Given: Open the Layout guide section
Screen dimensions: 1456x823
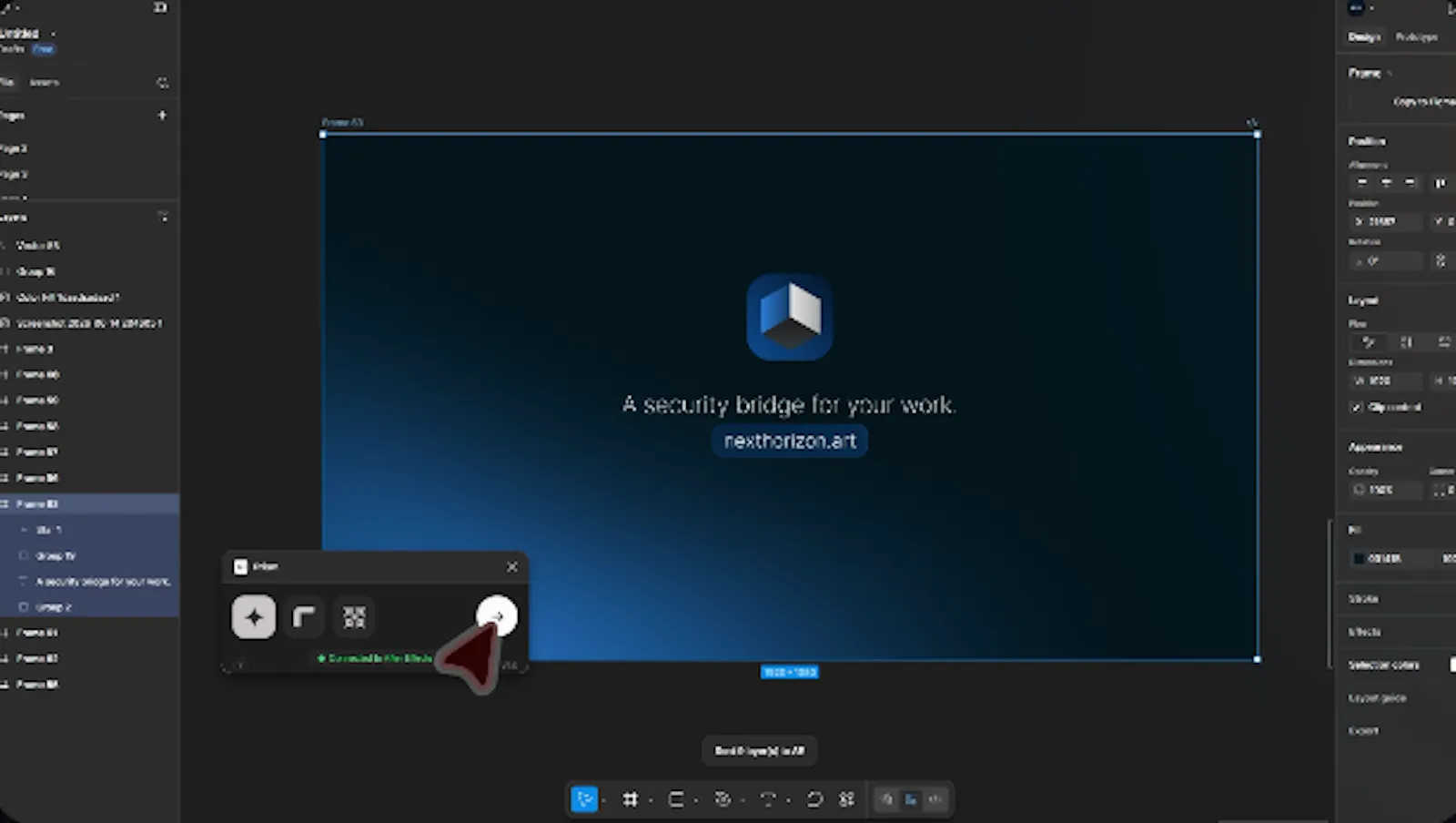Looking at the screenshot, I should tap(1377, 698).
